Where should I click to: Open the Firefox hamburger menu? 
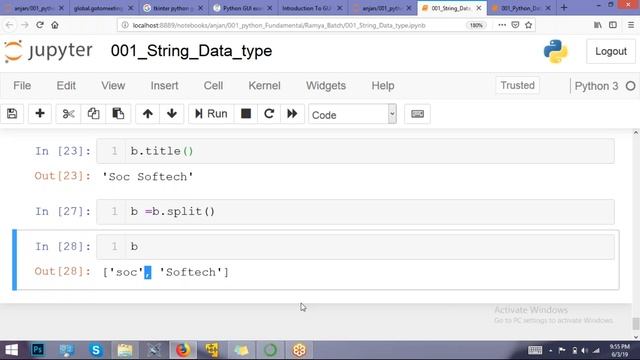631,25
